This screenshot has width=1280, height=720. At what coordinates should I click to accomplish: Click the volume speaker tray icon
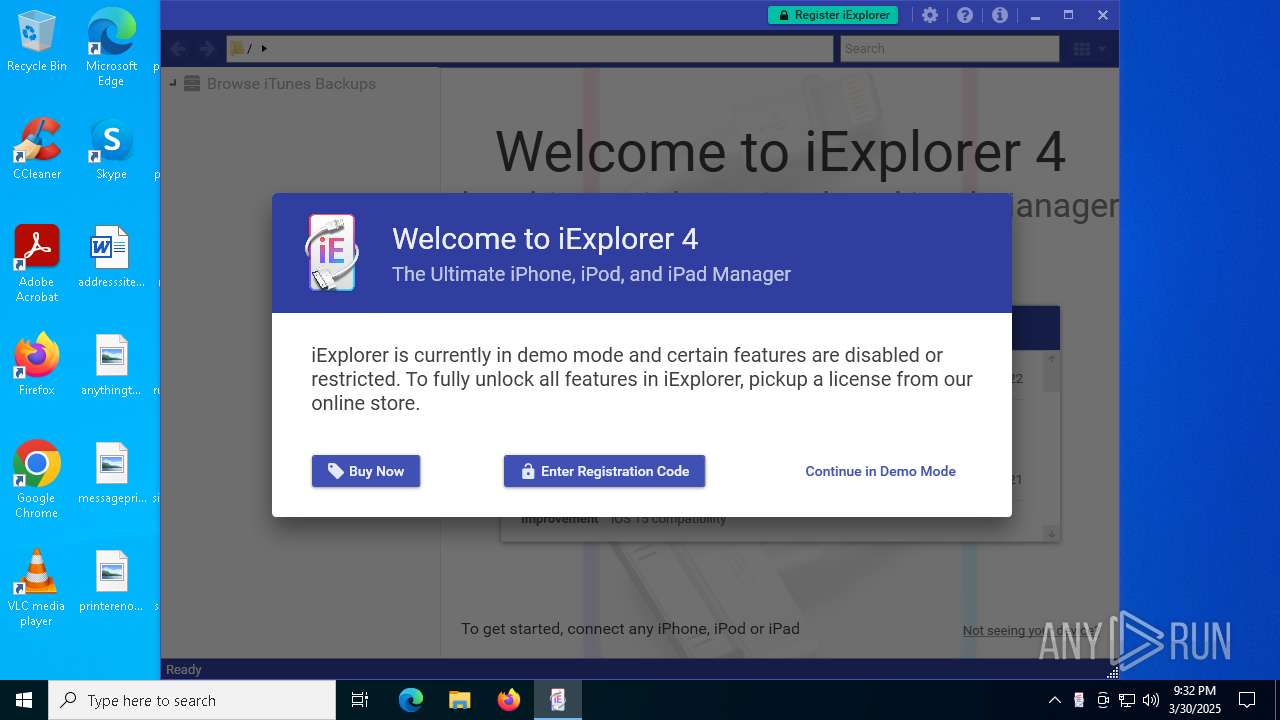(1151, 700)
